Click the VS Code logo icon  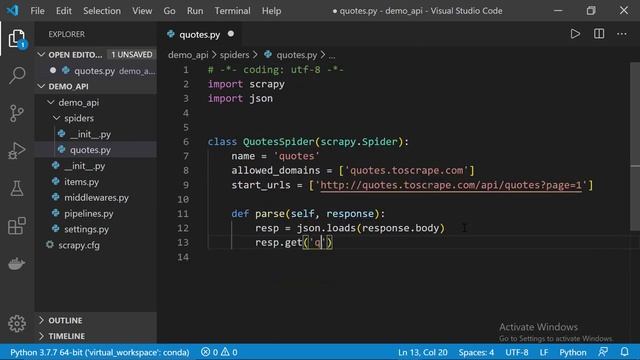point(12,10)
